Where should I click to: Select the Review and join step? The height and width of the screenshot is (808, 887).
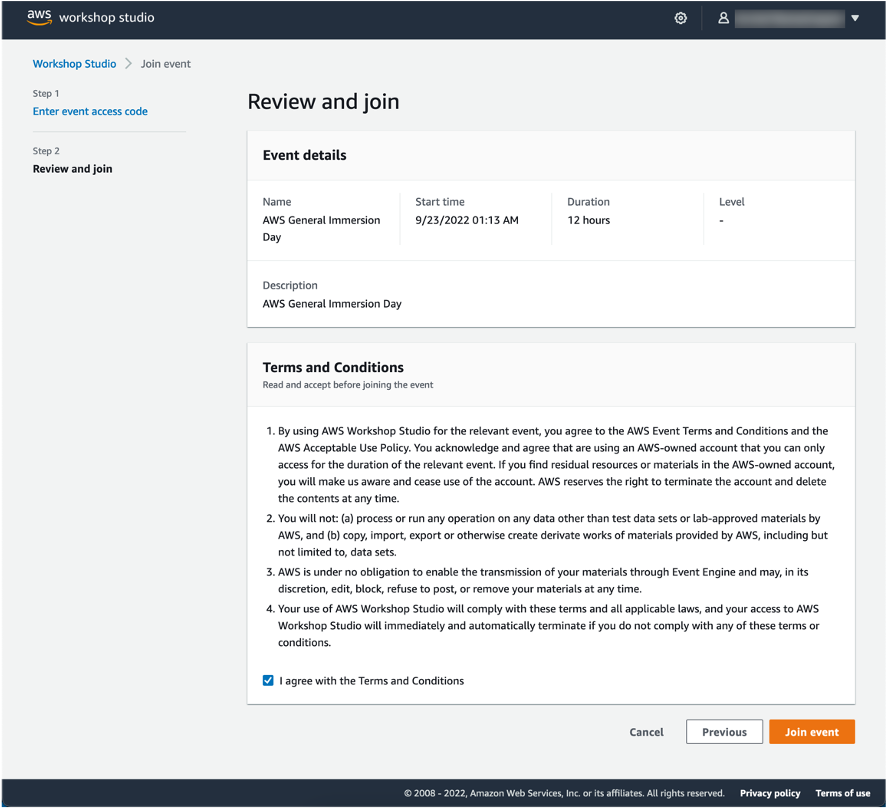coord(72,169)
